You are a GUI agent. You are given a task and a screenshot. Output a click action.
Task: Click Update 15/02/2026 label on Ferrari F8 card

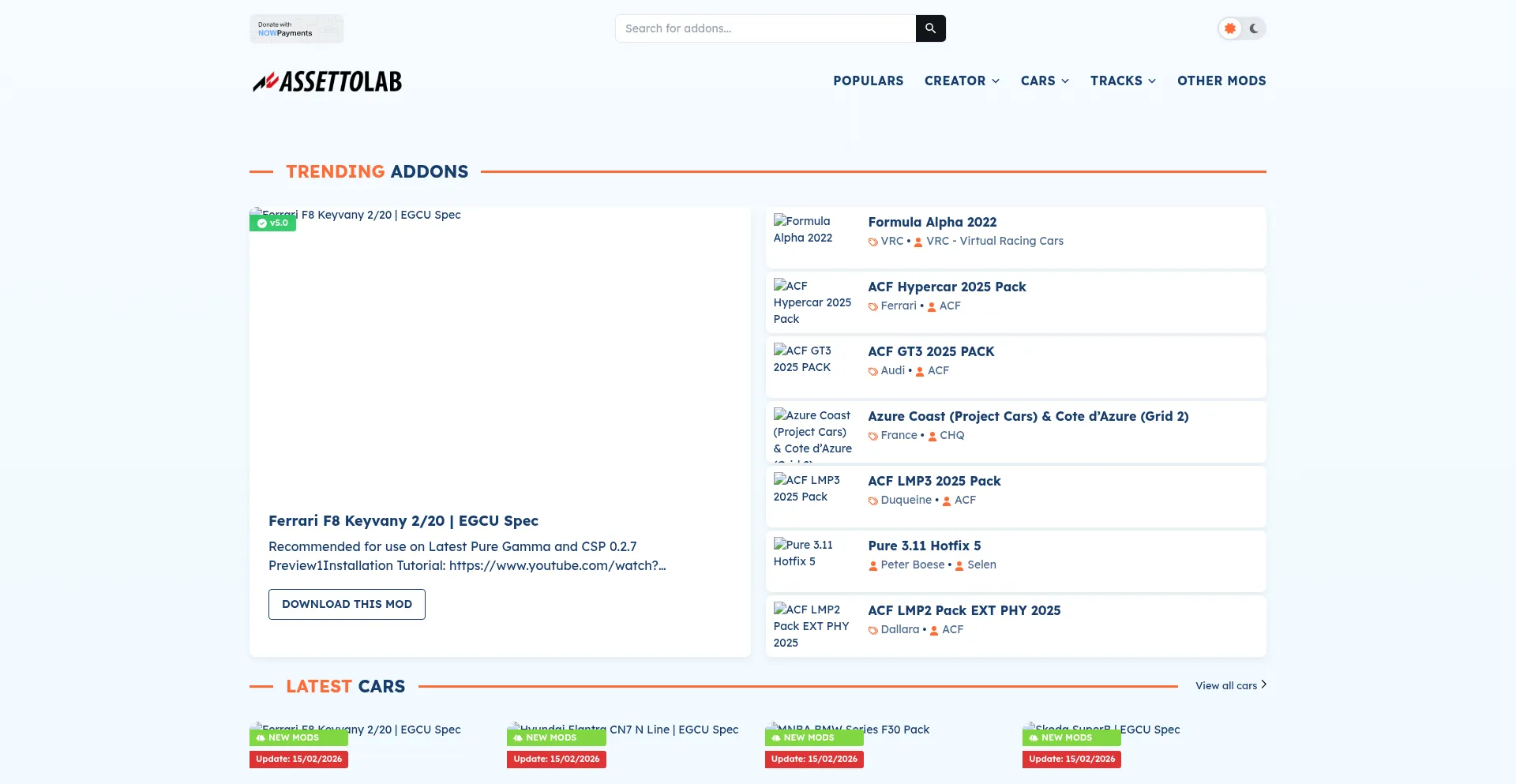298,759
